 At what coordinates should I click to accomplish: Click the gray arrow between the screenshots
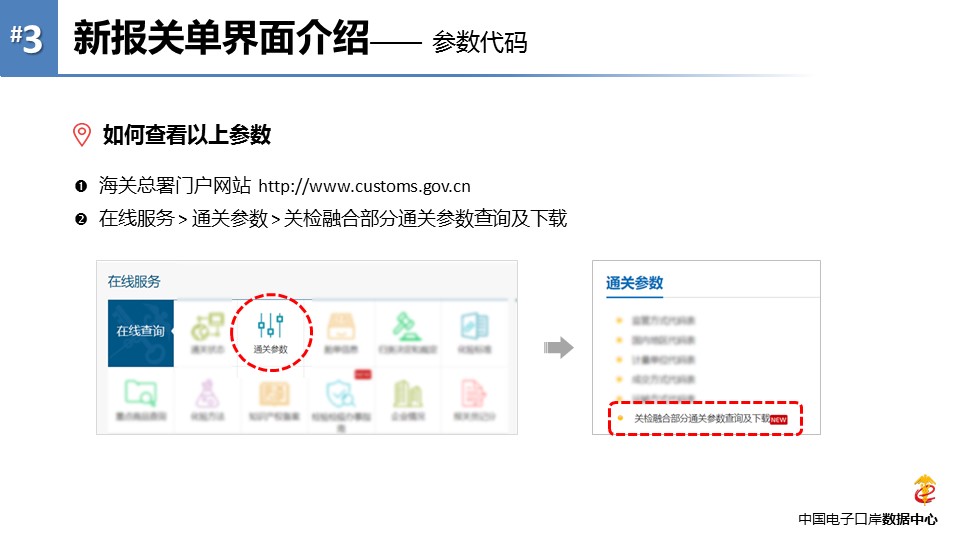click(558, 348)
